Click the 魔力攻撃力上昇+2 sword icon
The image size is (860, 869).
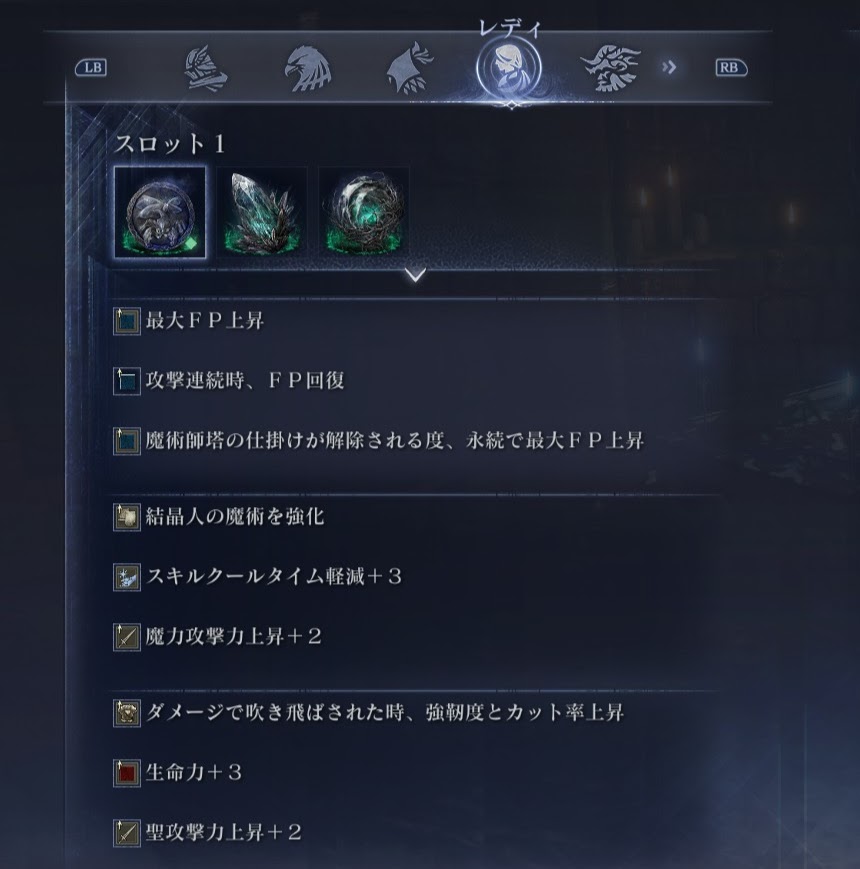coord(127,637)
